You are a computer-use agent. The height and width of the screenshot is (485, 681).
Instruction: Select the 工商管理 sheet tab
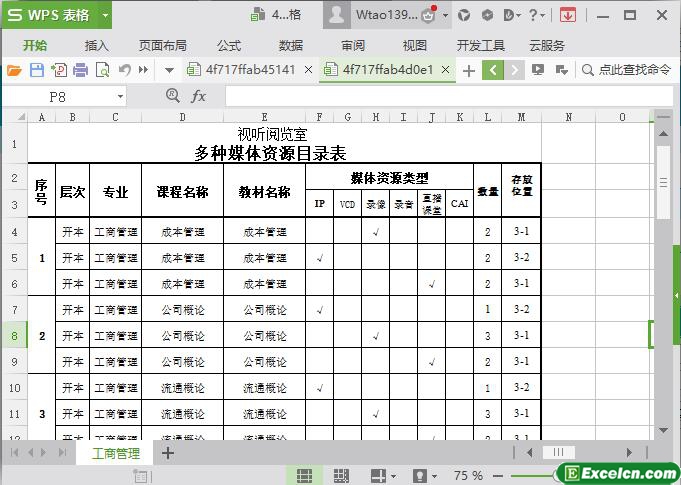coord(116,454)
